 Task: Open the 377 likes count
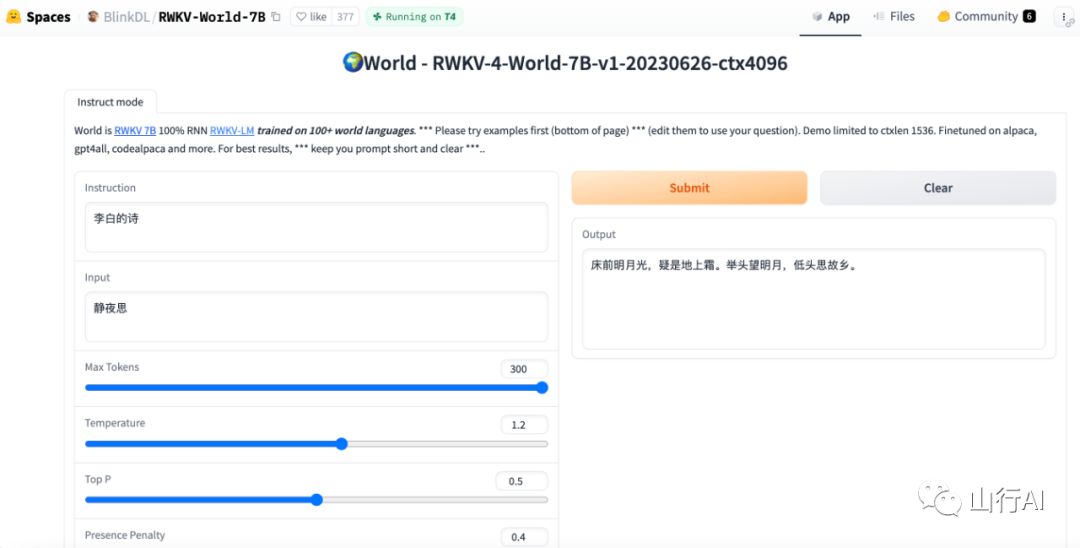point(345,17)
